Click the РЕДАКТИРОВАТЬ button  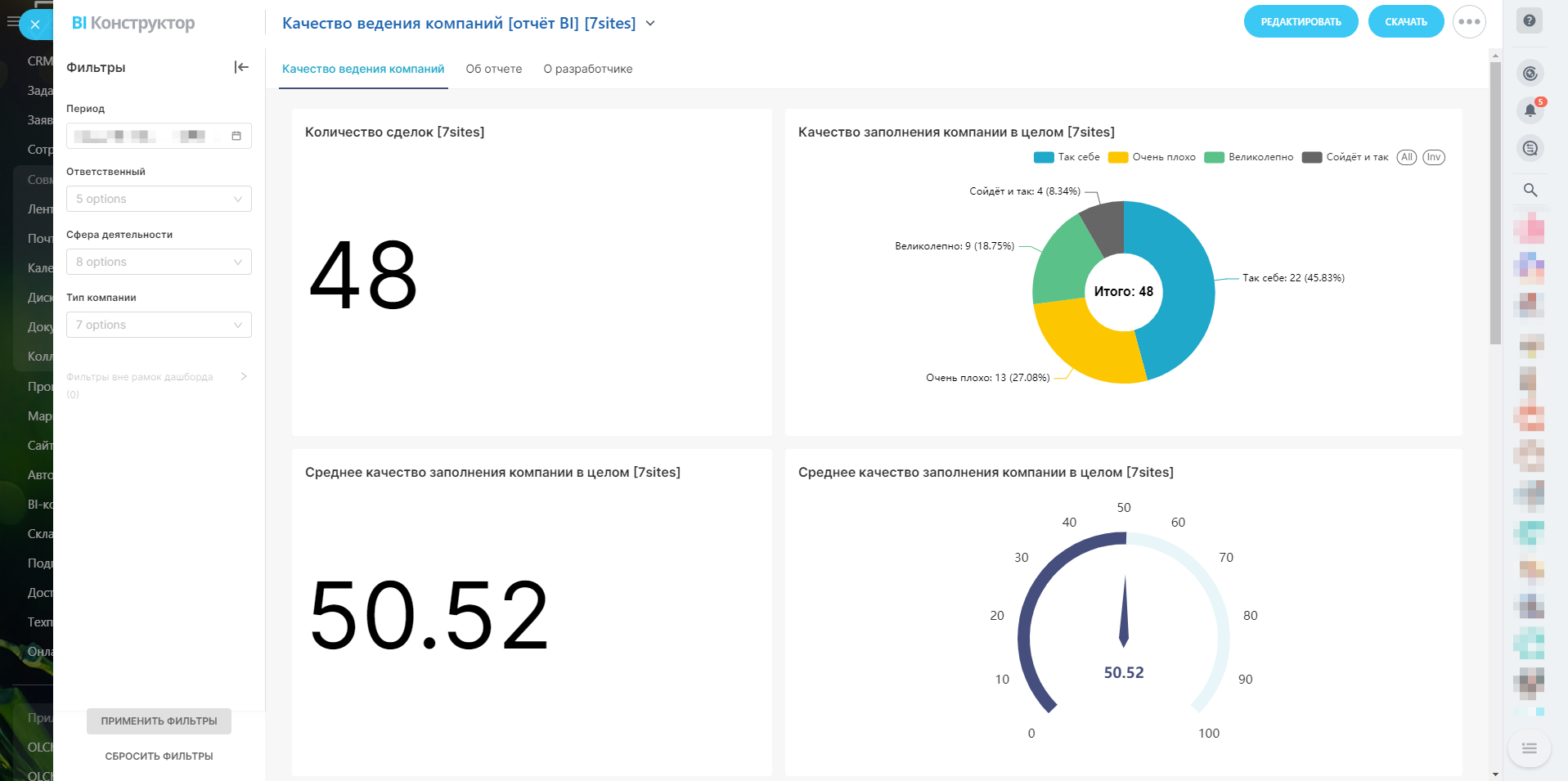(x=1301, y=22)
